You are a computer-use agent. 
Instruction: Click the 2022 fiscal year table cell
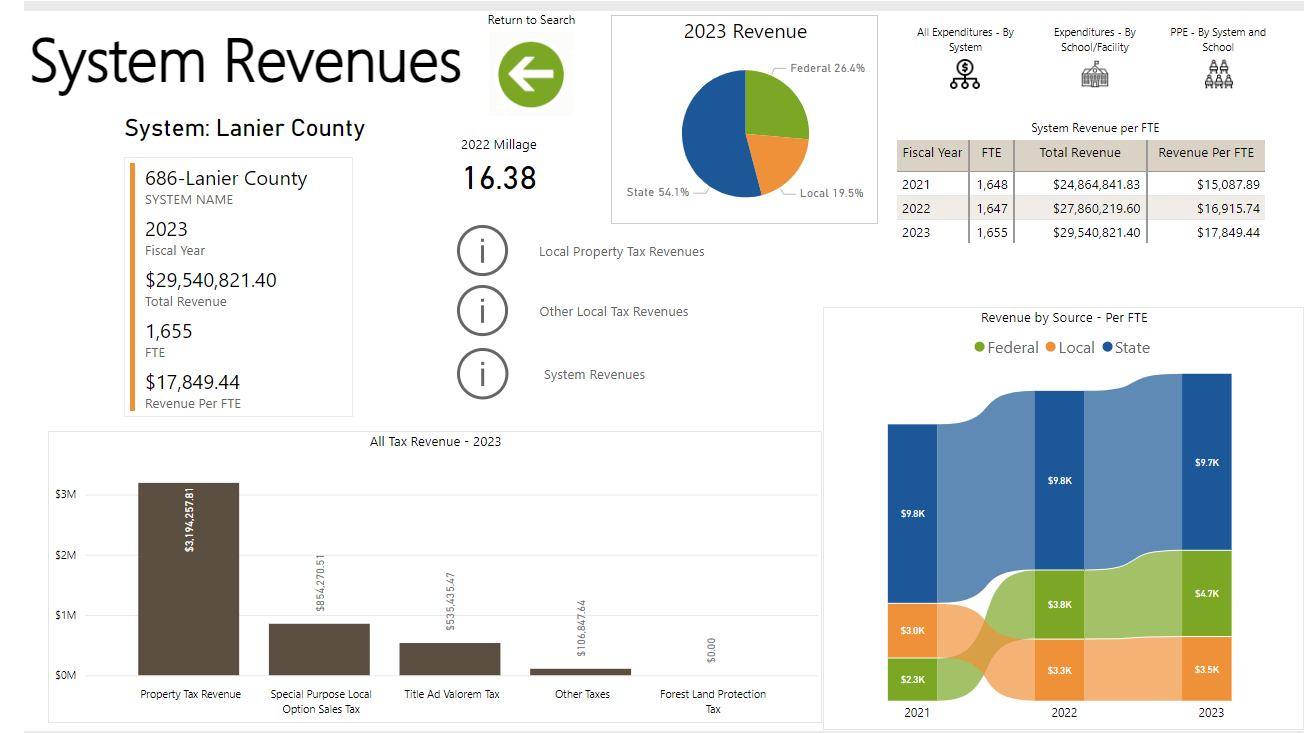point(932,208)
